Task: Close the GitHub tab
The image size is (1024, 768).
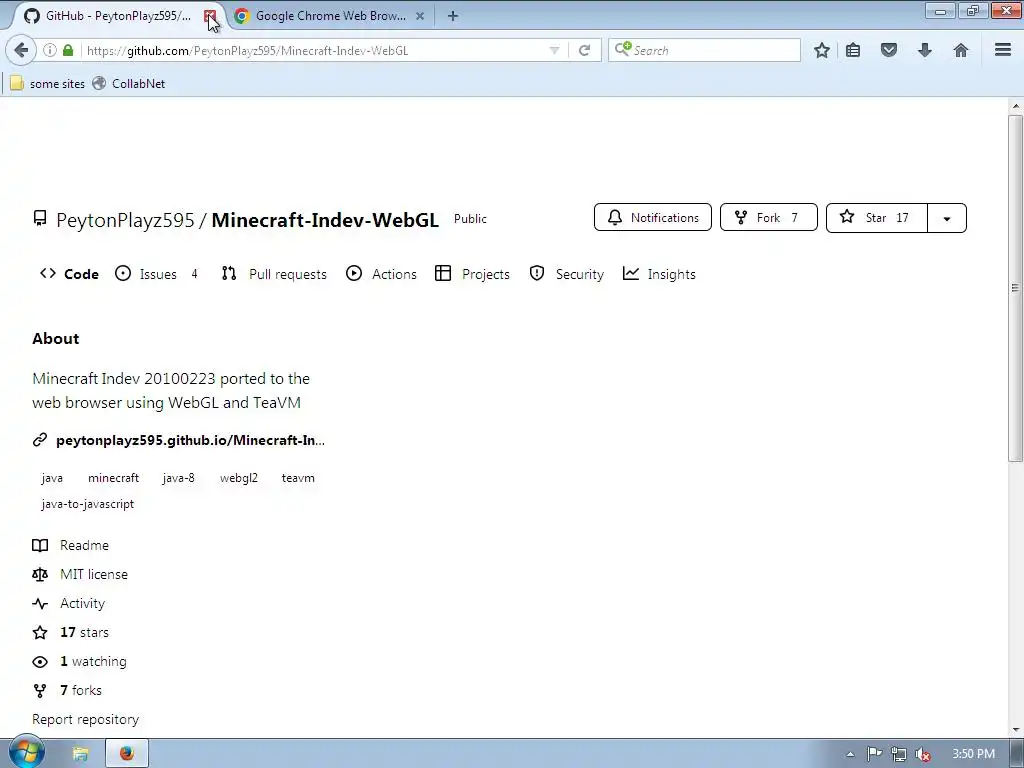Action: pos(210,16)
